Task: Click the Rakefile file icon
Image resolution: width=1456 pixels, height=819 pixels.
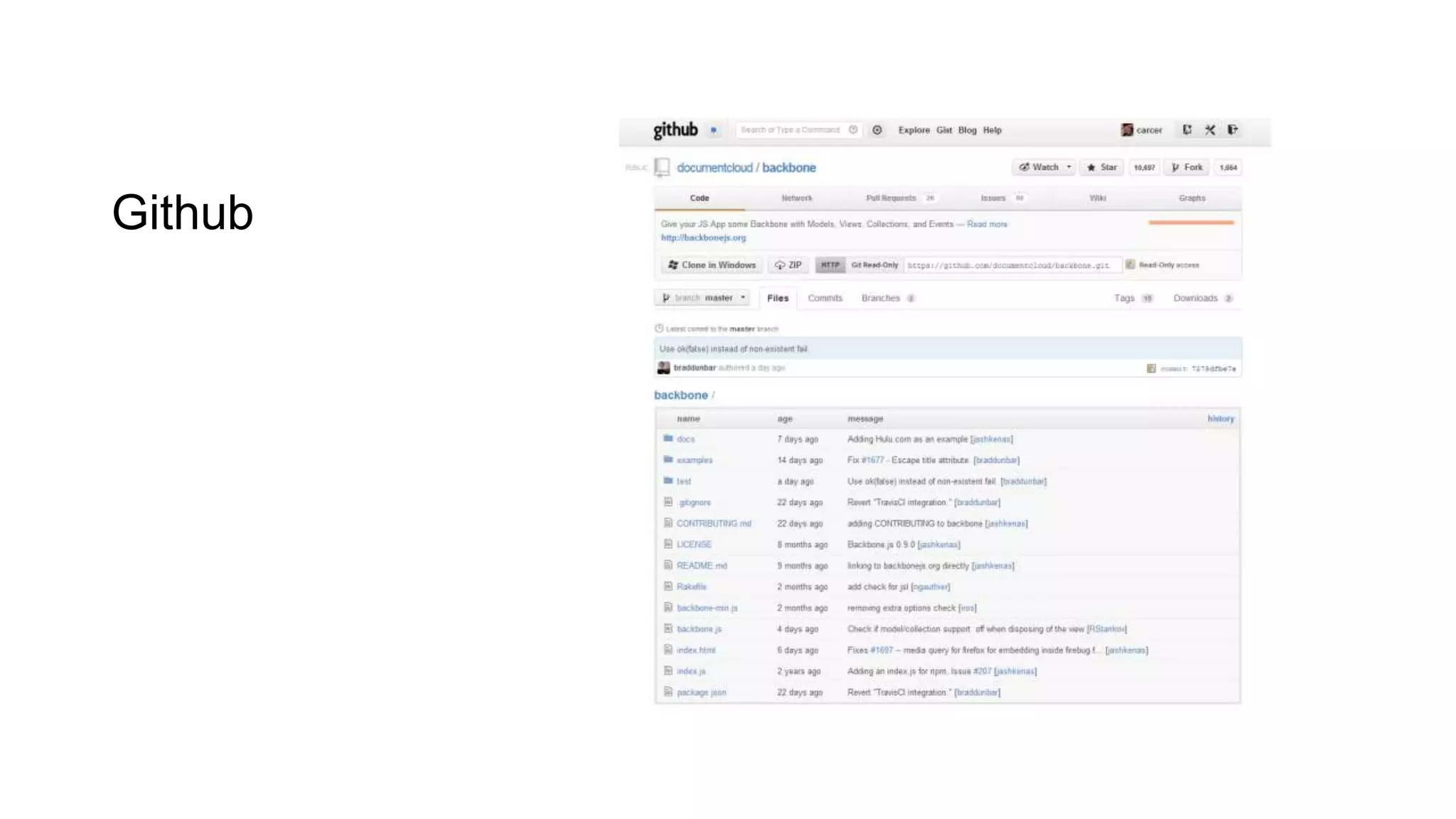Action: point(668,587)
